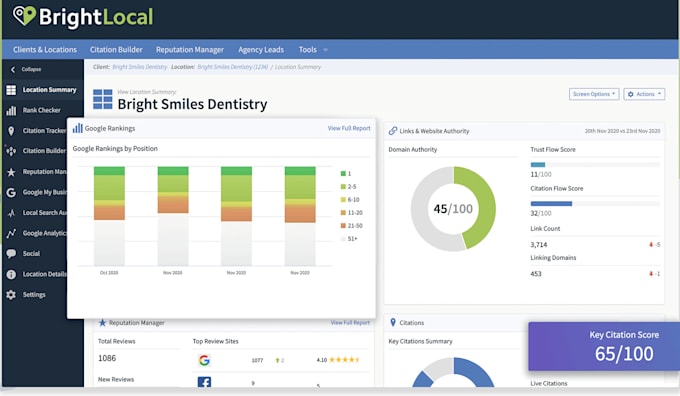Click the Link Count value 3,714

(539, 245)
